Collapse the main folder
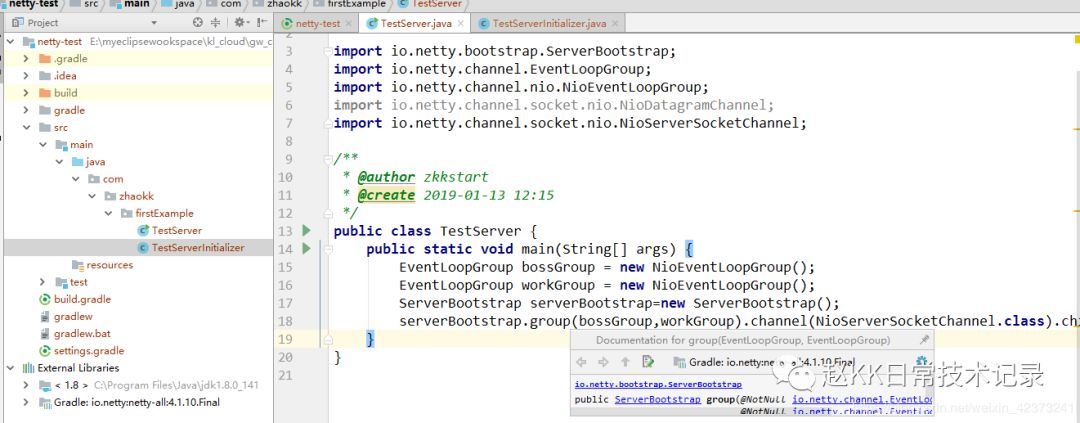1080x423 pixels. click(43, 145)
